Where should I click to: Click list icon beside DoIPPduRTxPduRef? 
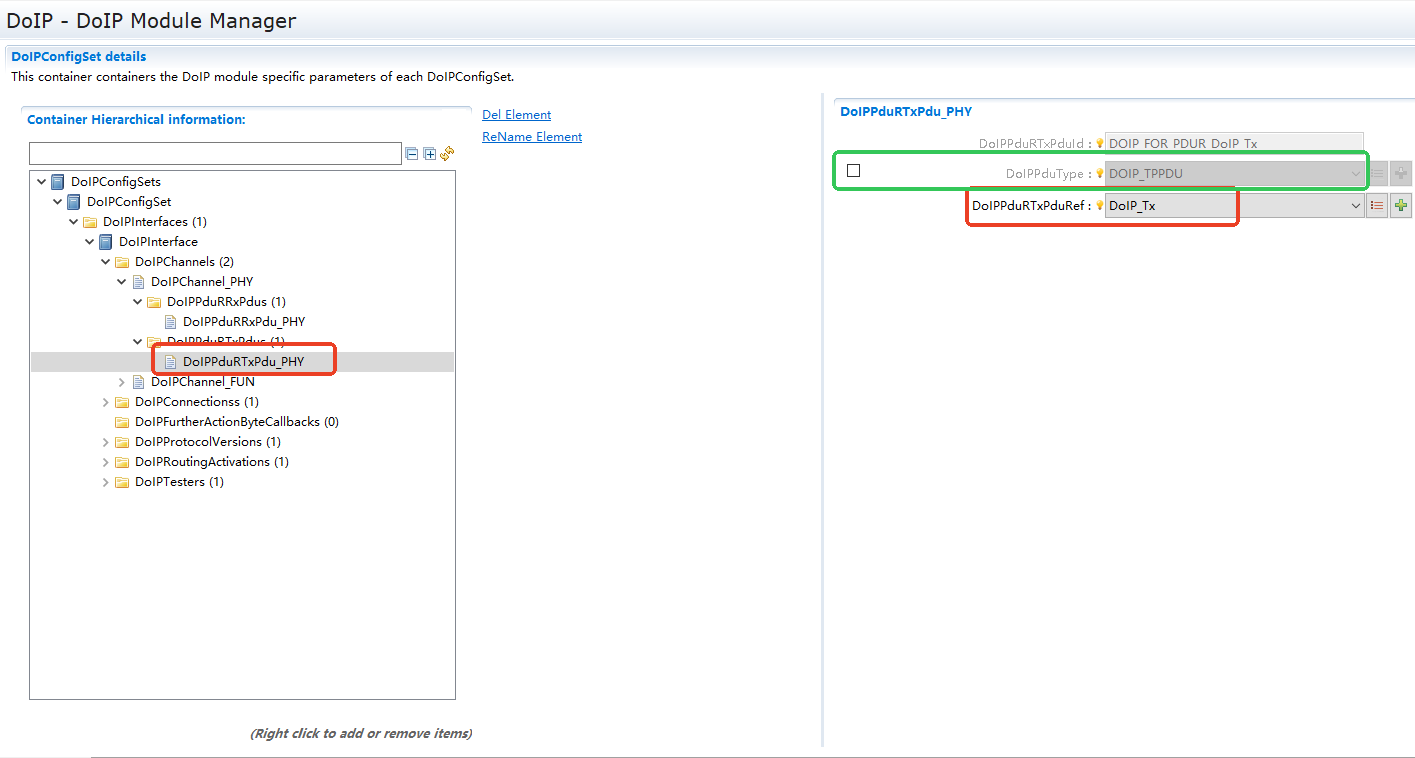tap(1377, 205)
